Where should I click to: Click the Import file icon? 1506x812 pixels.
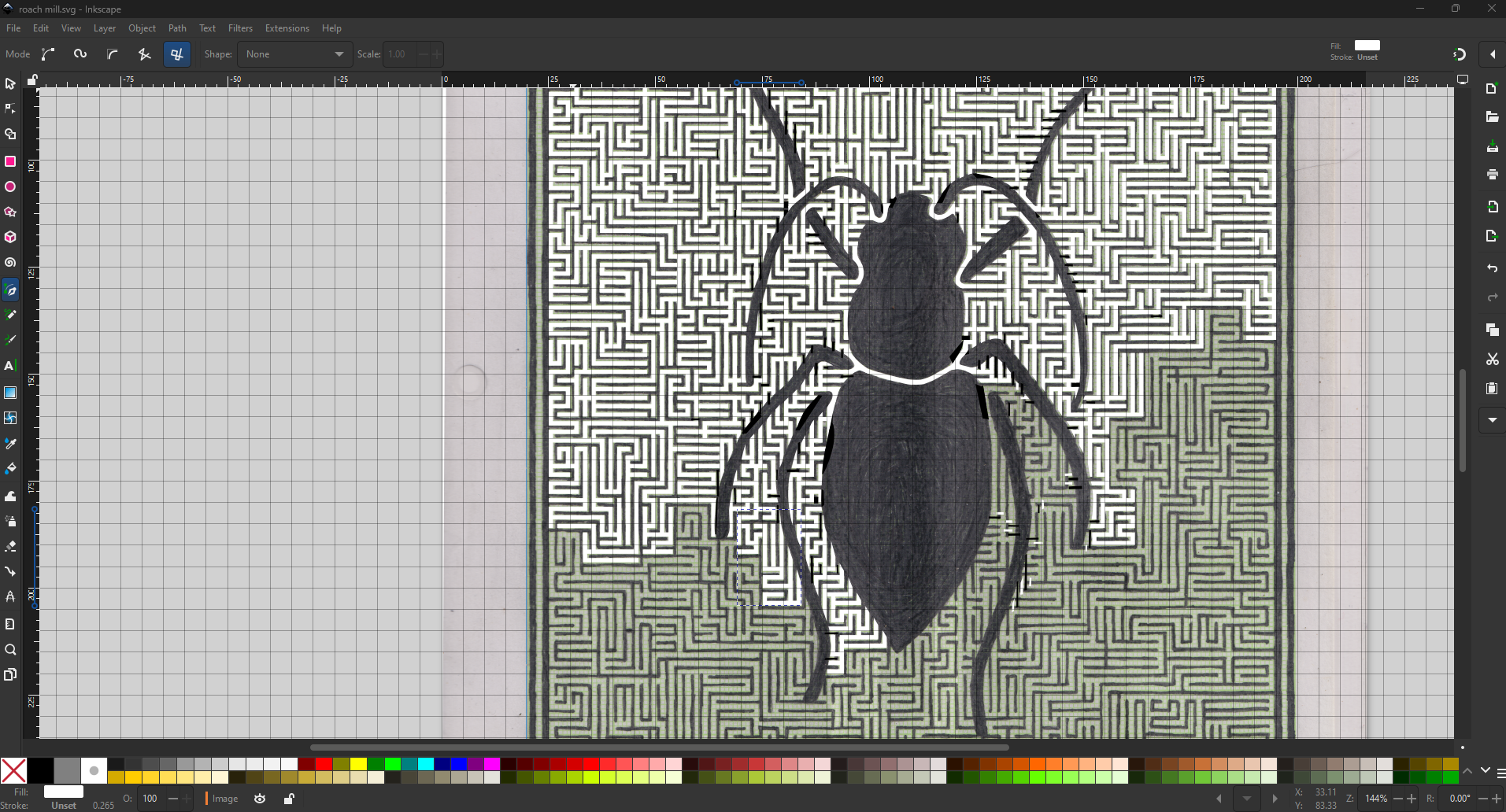1493,207
